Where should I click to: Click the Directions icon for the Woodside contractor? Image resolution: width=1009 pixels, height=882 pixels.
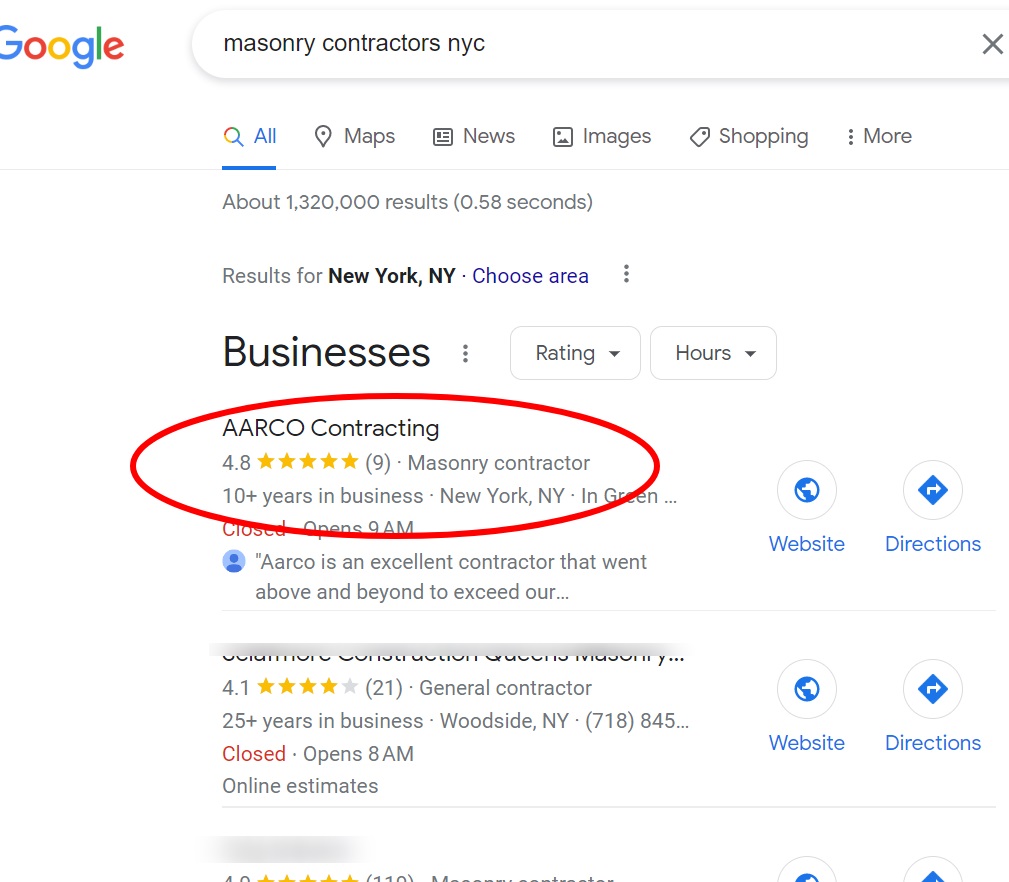click(932, 689)
